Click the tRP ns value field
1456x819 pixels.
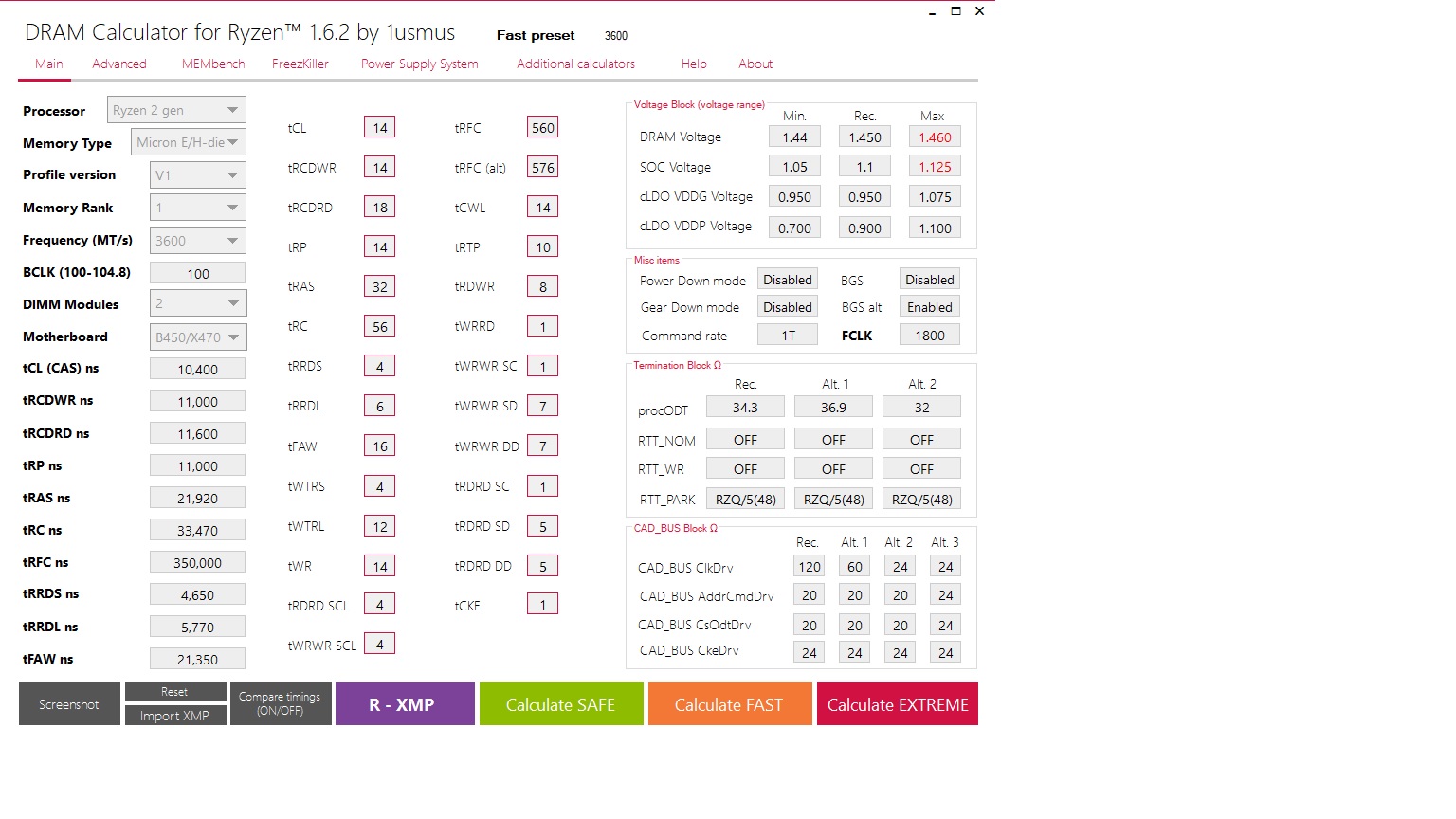tap(198, 465)
